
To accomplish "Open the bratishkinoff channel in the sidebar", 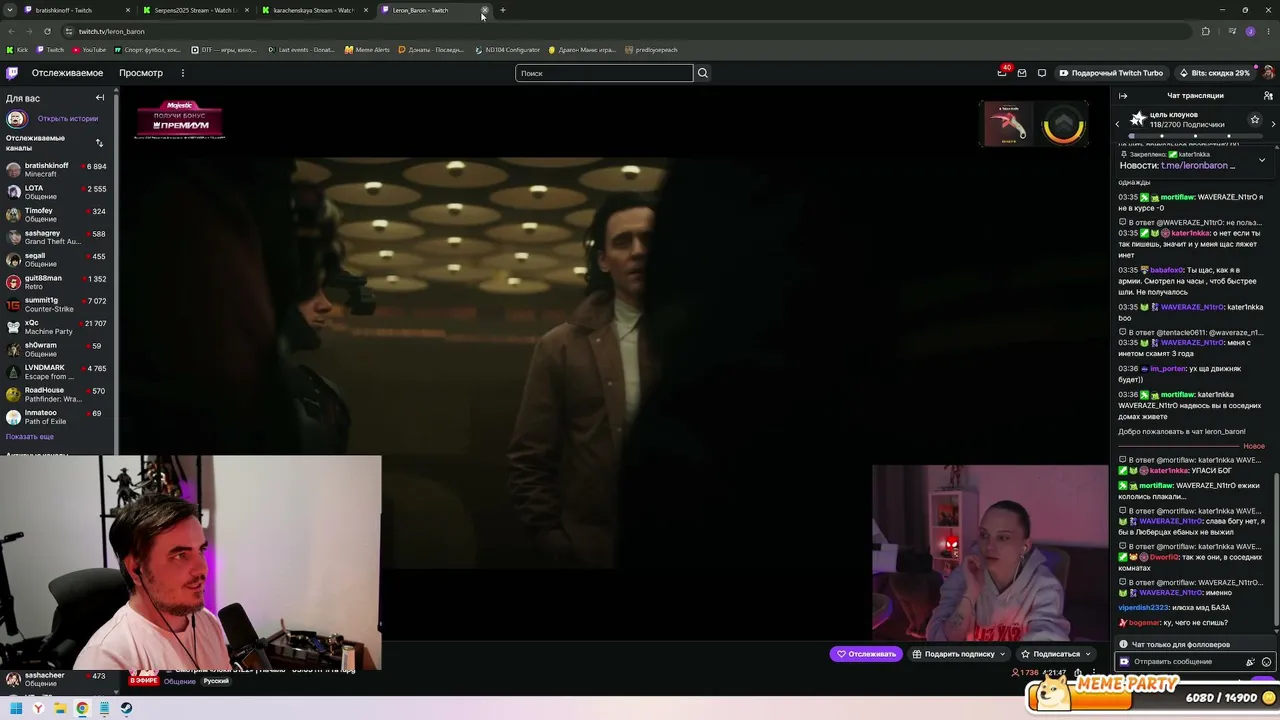I will tap(58, 170).
